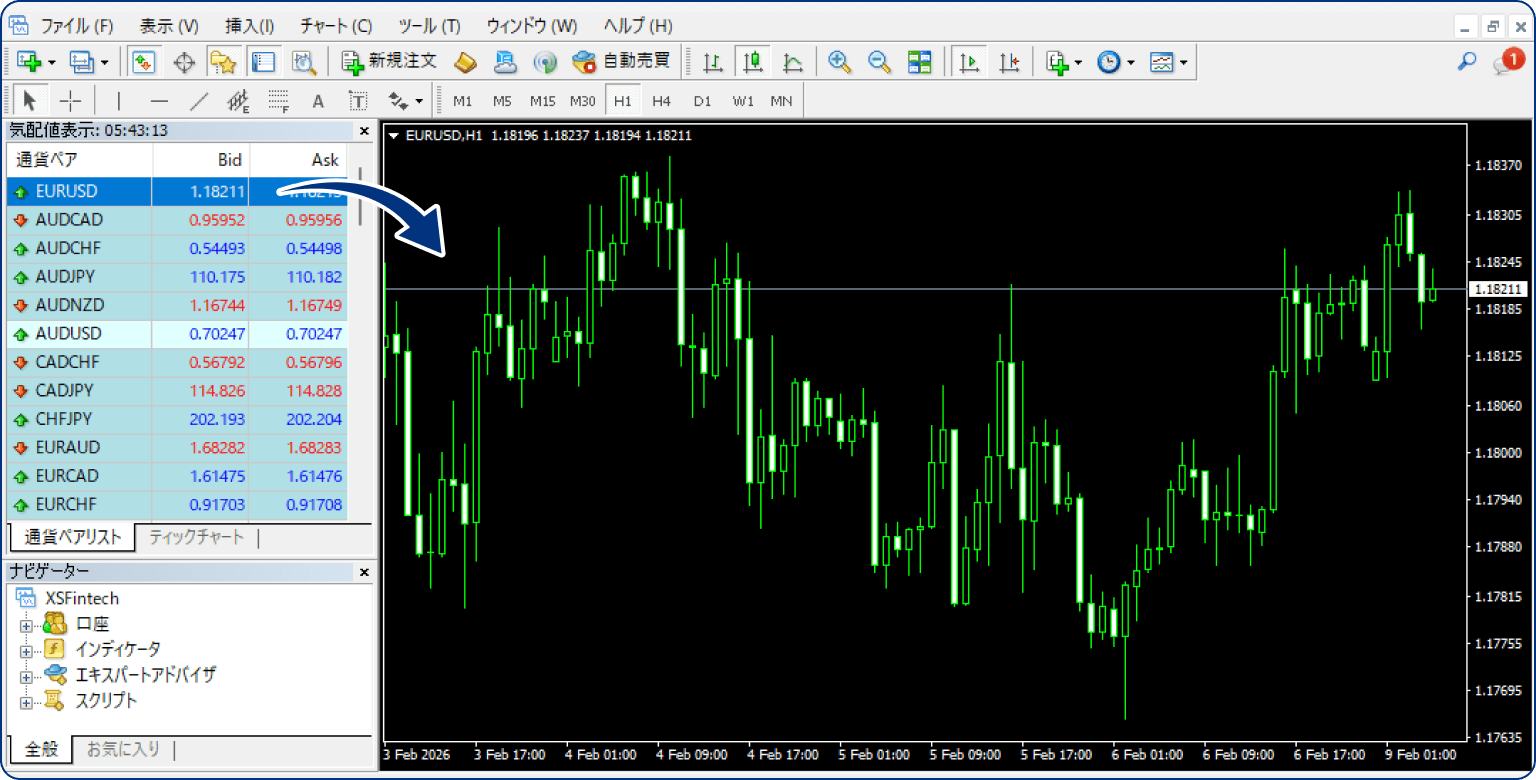Screen dimensions: 1536x780
Task: Select the crosshair cursor tool
Action: point(70,101)
